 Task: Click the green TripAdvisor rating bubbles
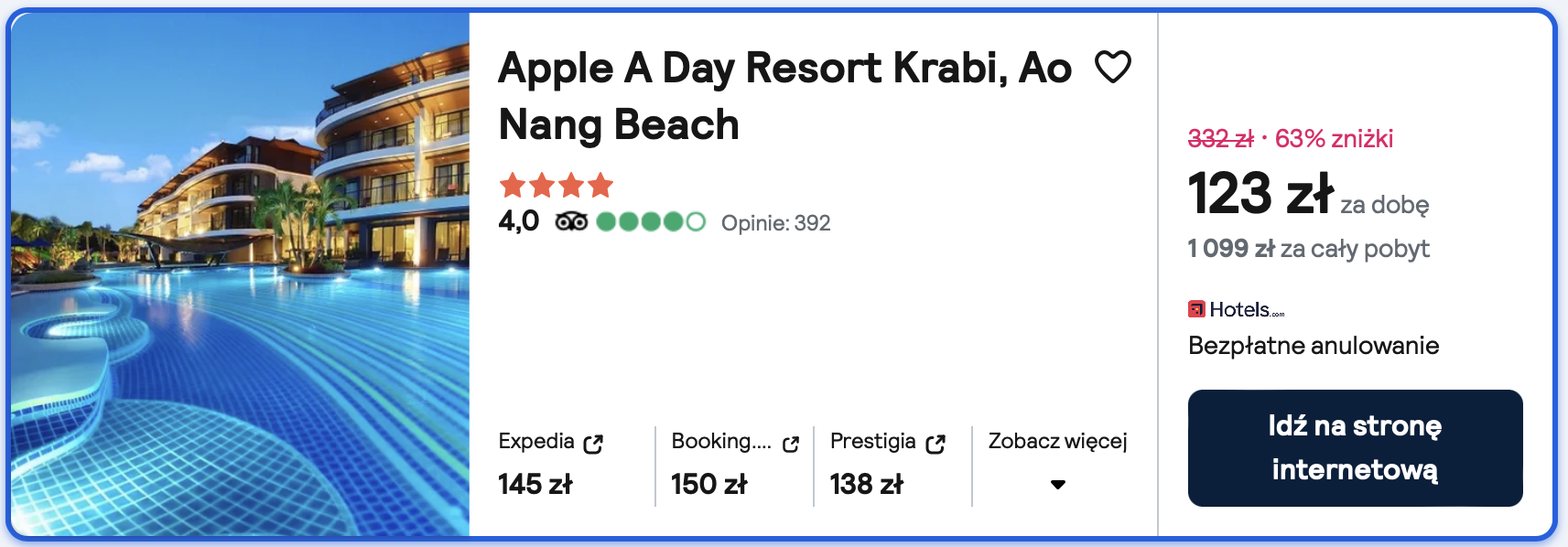(x=650, y=221)
